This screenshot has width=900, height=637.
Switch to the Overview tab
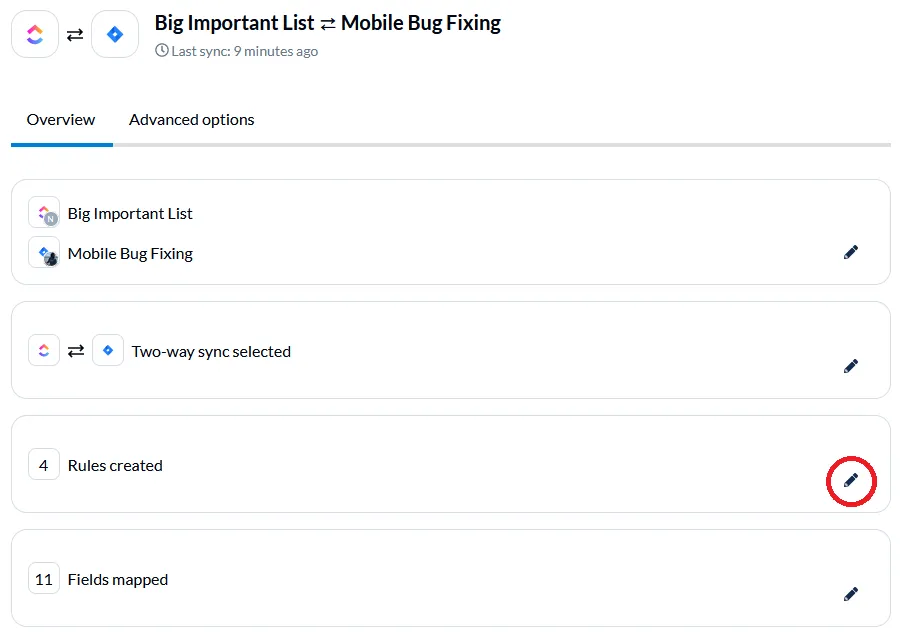click(61, 120)
